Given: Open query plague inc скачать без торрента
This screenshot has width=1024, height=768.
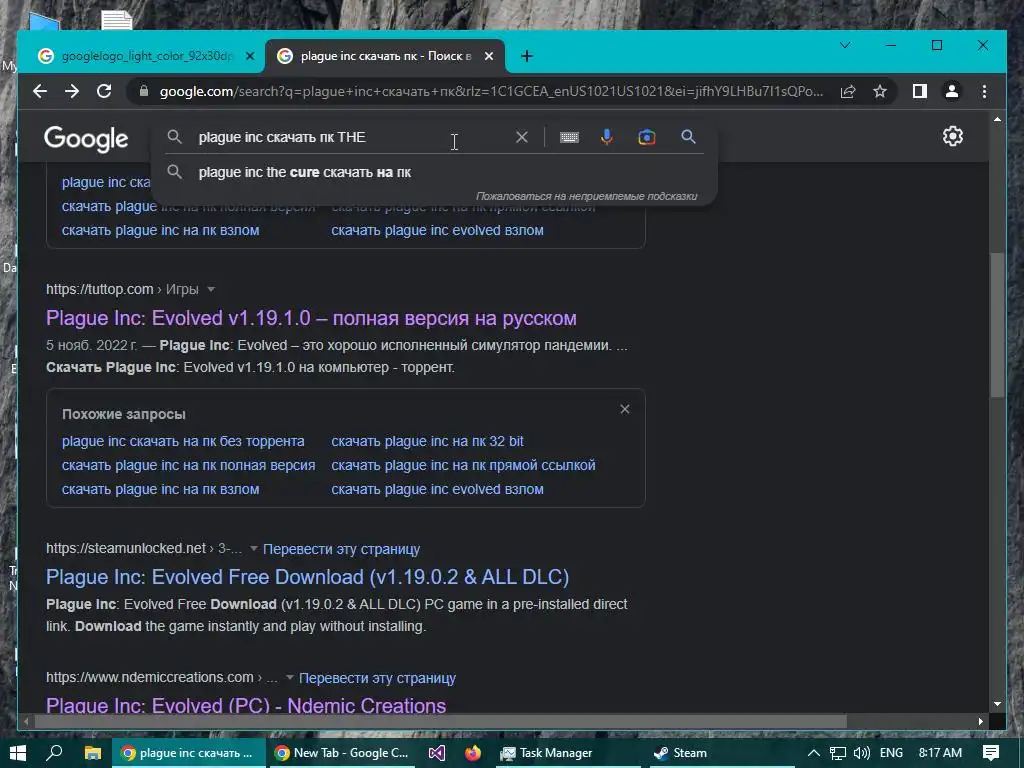Looking at the screenshot, I should (x=183, y=441).
